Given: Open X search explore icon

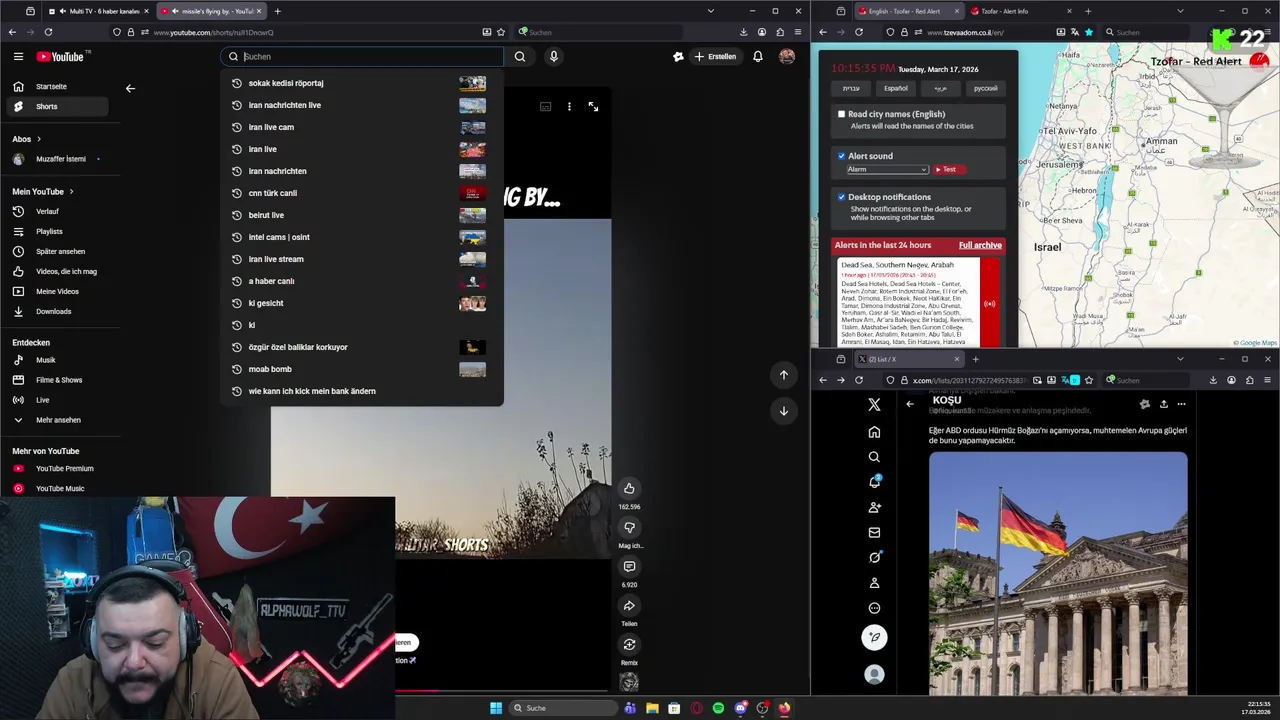Looking at the screenshot, I should [874, 457].
